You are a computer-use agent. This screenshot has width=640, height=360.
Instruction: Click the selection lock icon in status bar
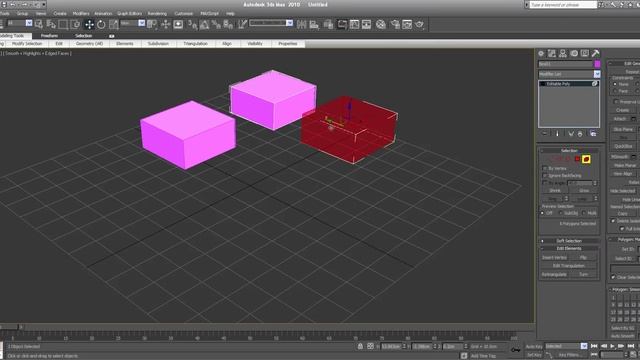coord(360,346)
